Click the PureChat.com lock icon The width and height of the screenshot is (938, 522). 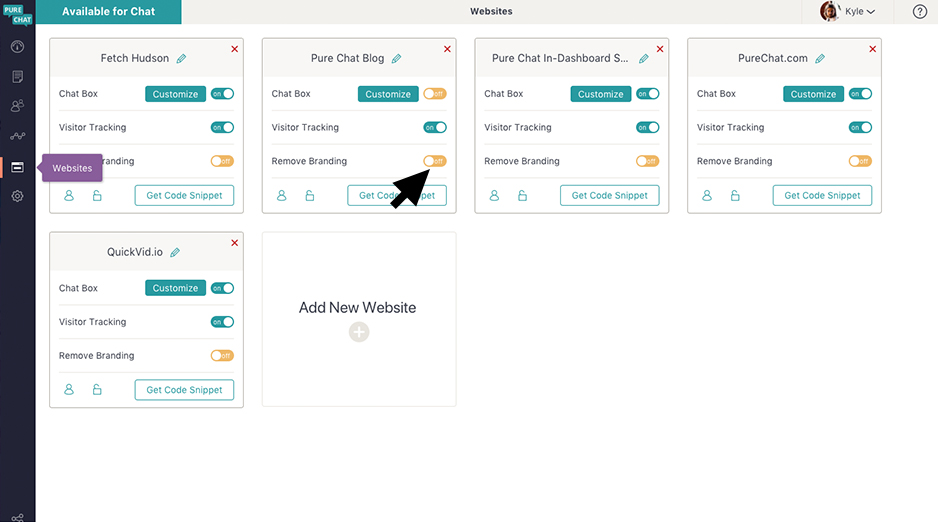pyautogui.click(x=735, y=196)
